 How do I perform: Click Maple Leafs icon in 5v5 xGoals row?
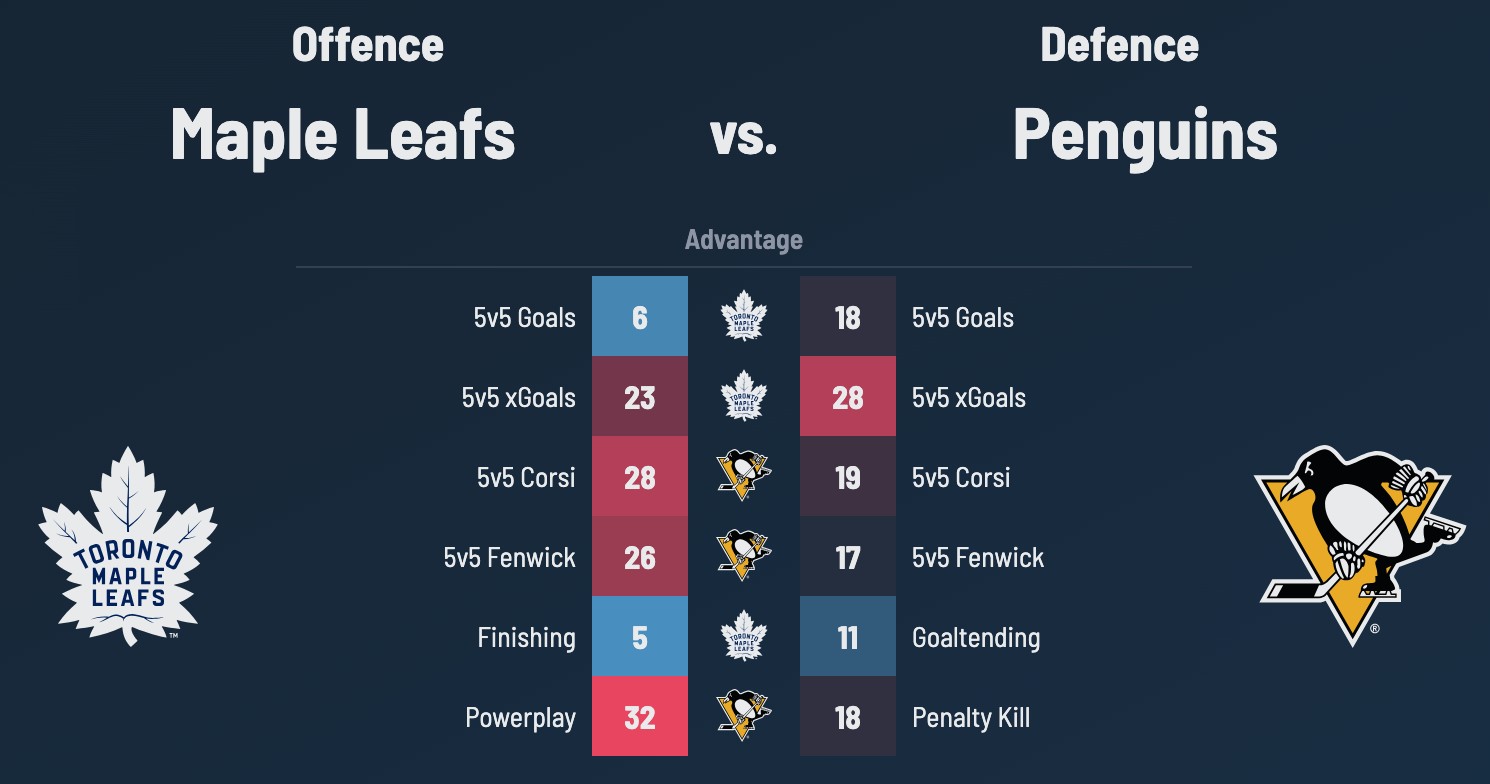pos(743,396)
